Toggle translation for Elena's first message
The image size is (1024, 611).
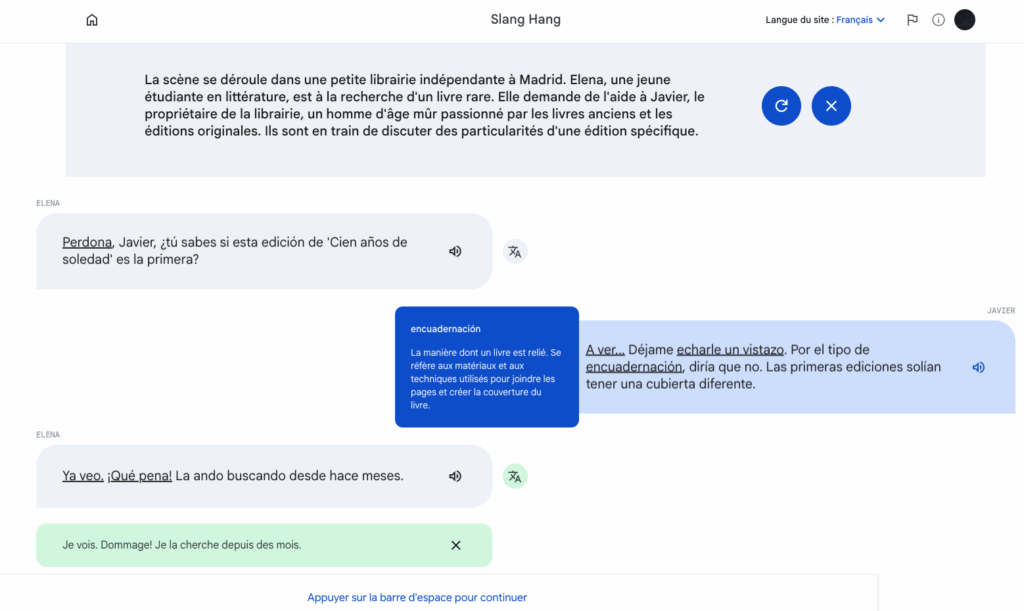[x=515, y=252]
